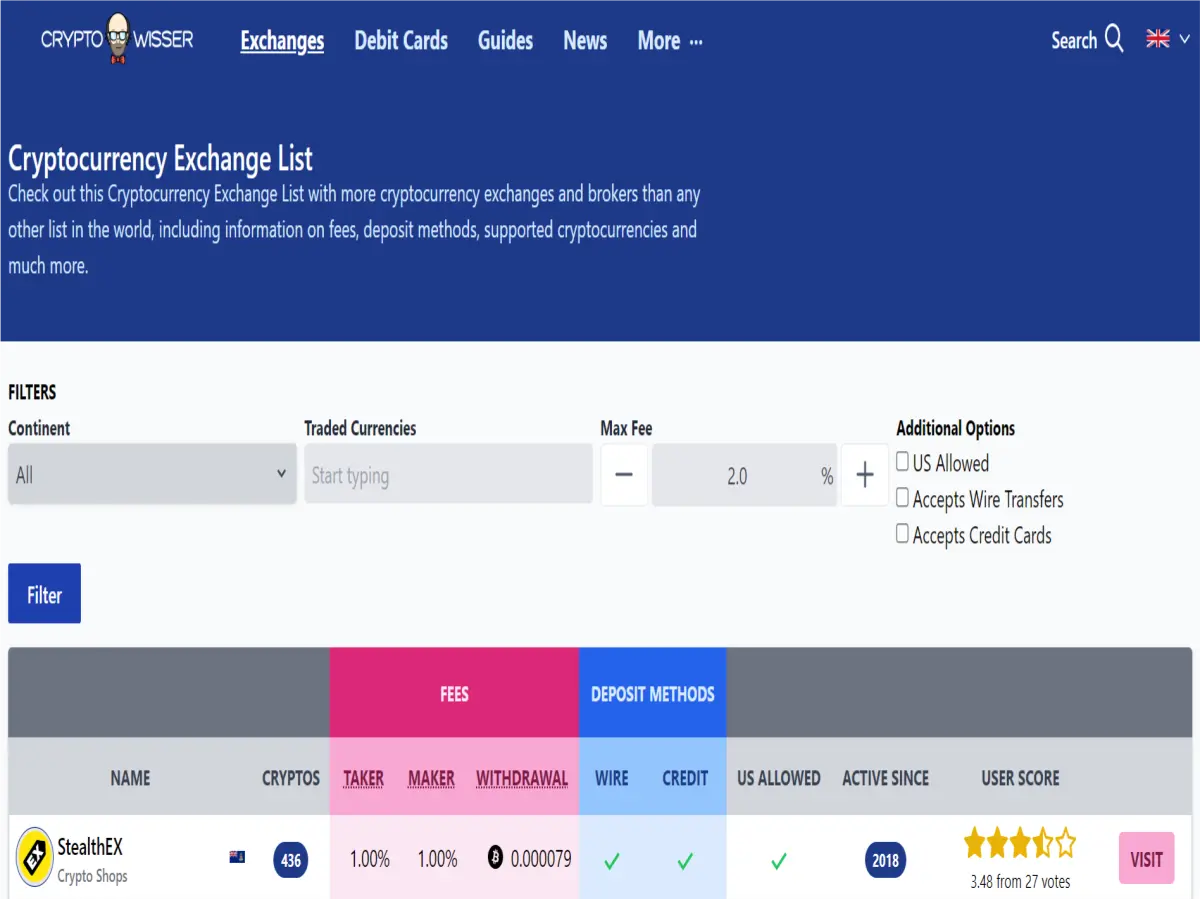This screenshot has height=899, width=1200.
Task: Focus the Traded Currencies input field
Action: tap(448, 474)
